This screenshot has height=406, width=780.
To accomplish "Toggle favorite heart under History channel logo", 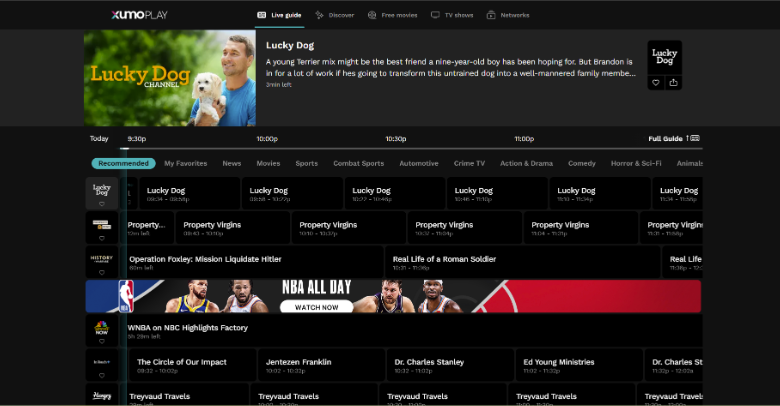I will 101,273.
